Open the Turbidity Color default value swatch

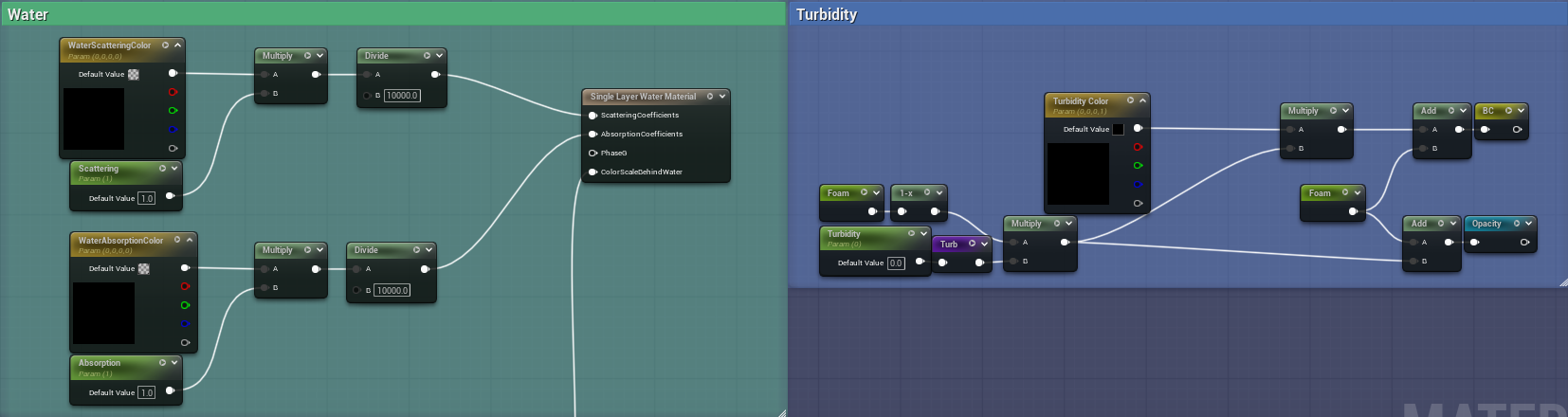[1118, 129]
